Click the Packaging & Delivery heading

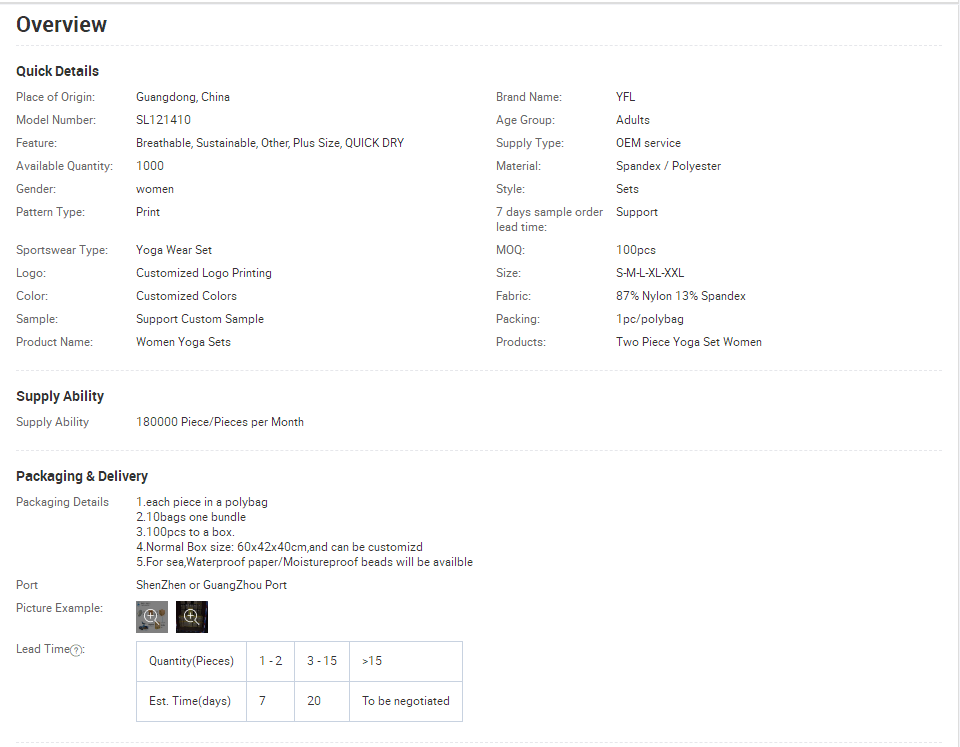pyautogui.click(x=82, y=476)
